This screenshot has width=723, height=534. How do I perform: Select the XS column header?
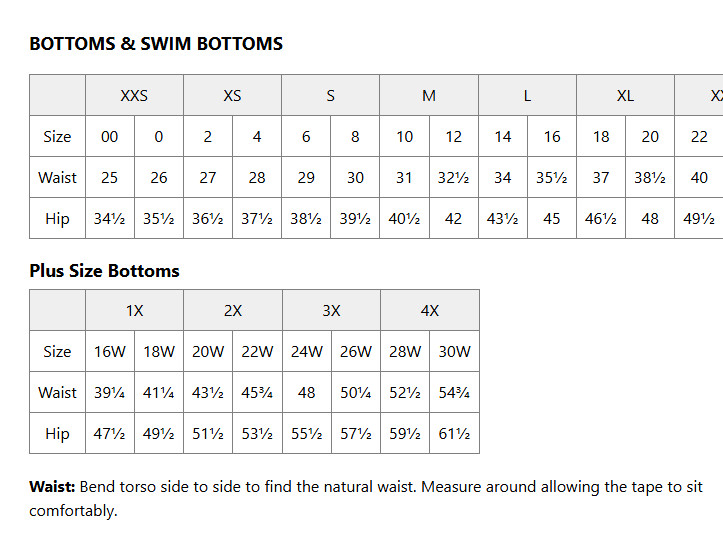(x=232, y=96)
